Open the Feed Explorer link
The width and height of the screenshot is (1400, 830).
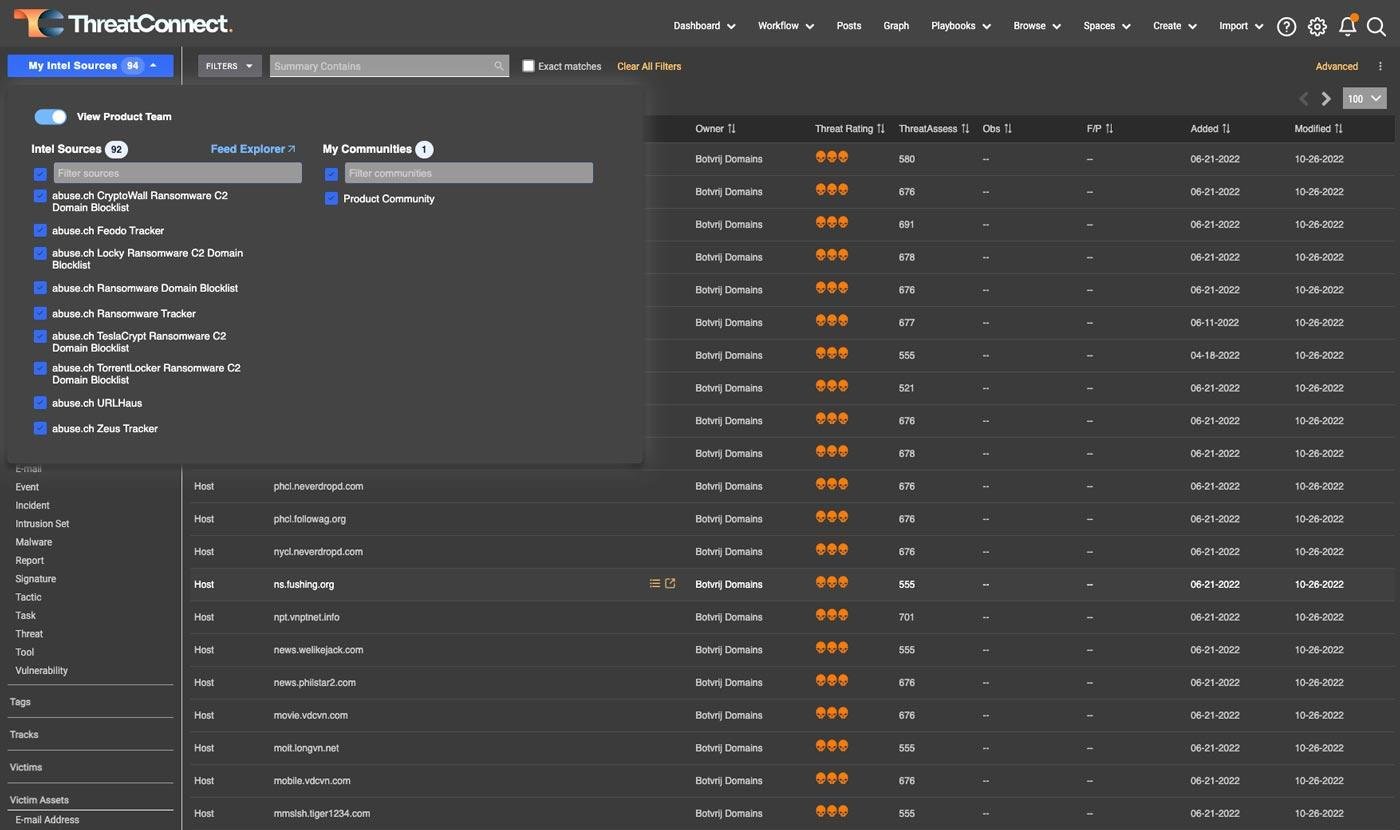(x=253, y=149)
